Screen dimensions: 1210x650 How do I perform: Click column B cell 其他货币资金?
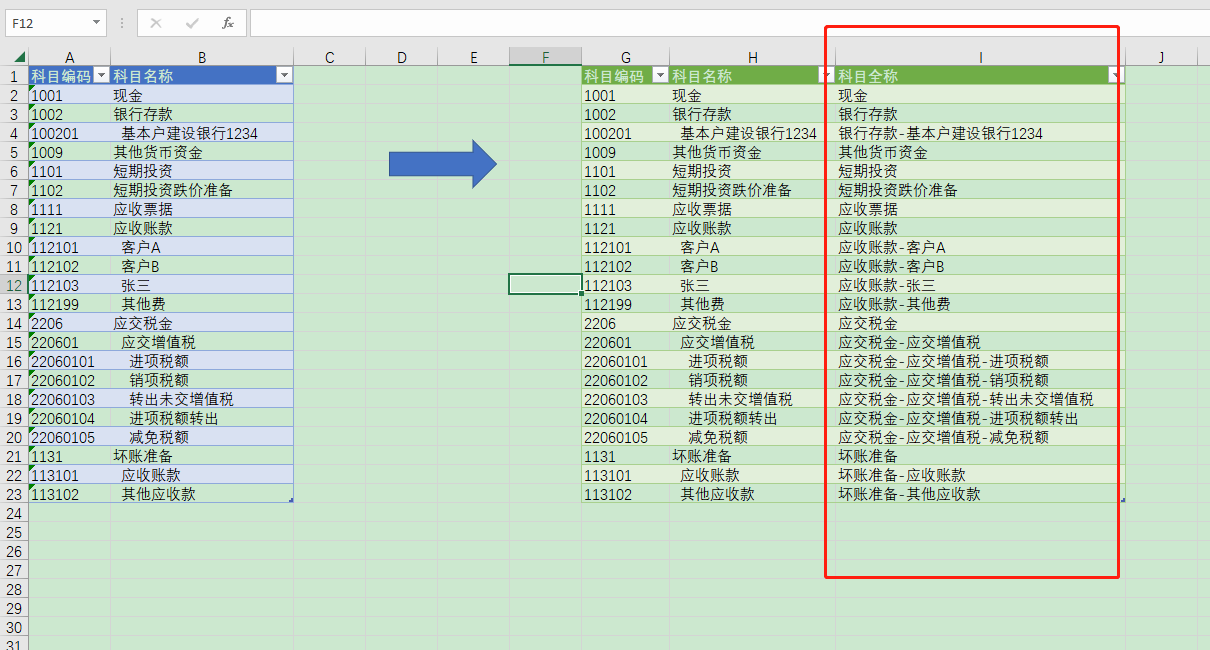click(x=202, y=152)
